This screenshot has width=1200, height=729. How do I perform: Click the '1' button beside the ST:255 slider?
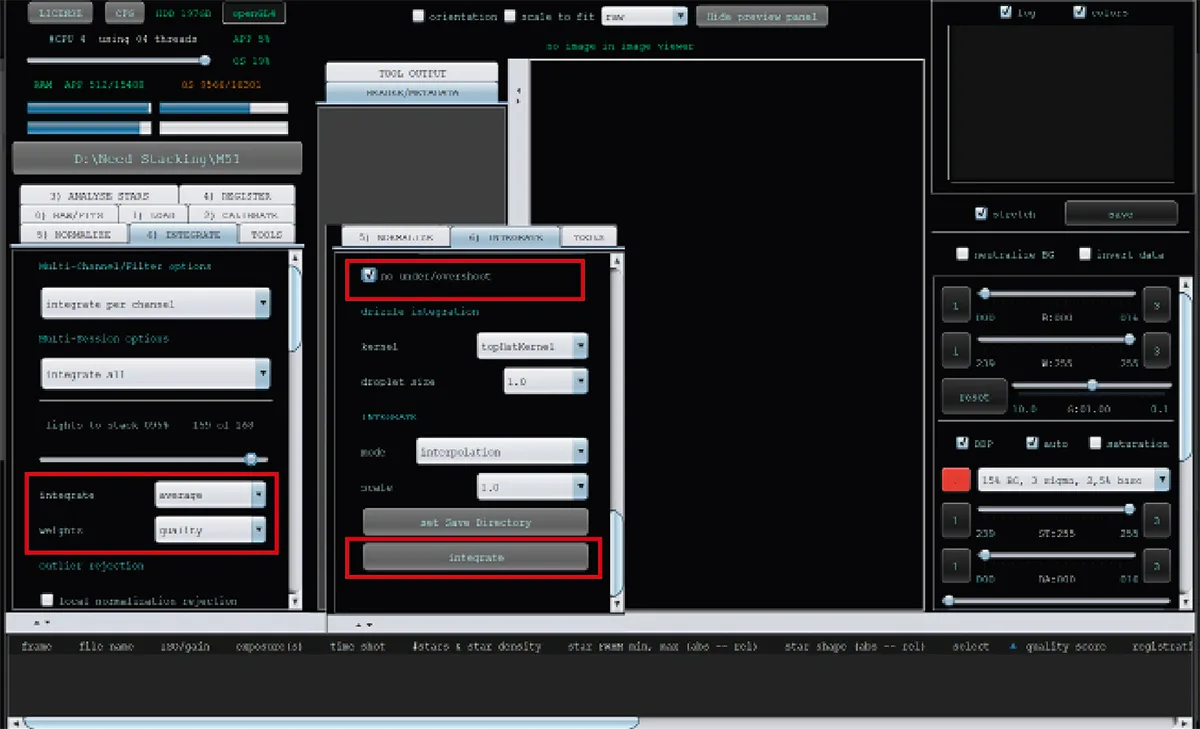[956, 520]
